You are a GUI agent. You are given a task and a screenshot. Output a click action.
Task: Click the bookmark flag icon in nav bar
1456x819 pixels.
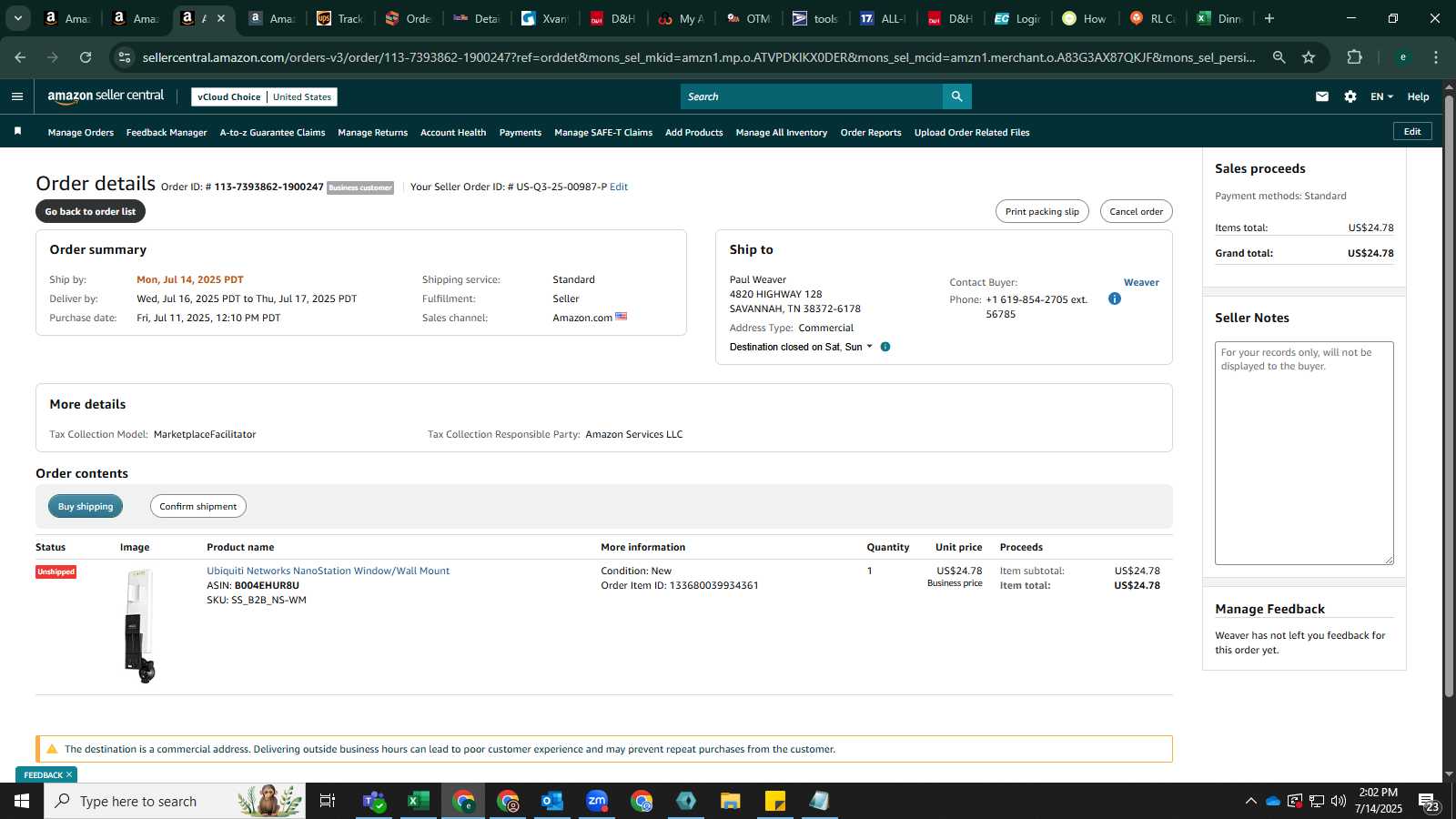17,132
